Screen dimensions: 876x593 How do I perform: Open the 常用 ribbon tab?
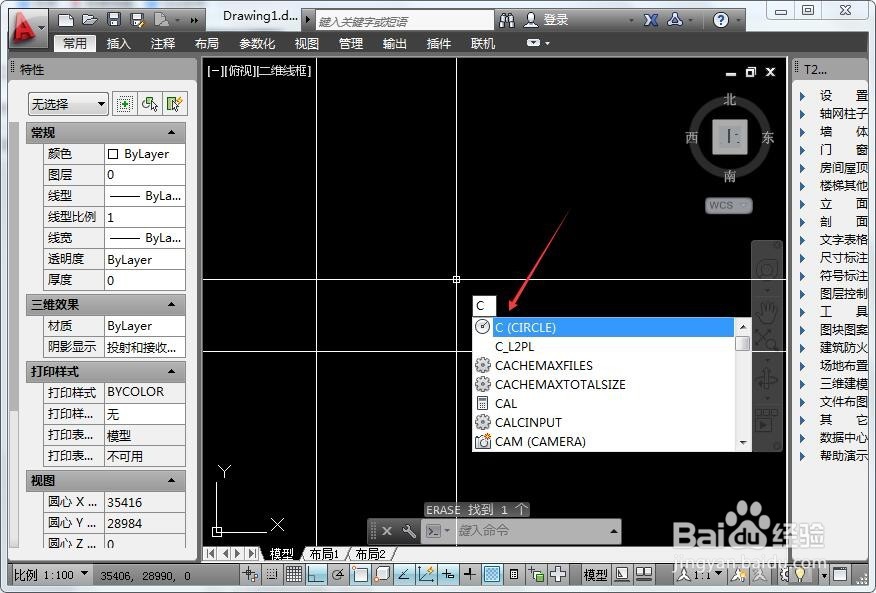point(75,44)
